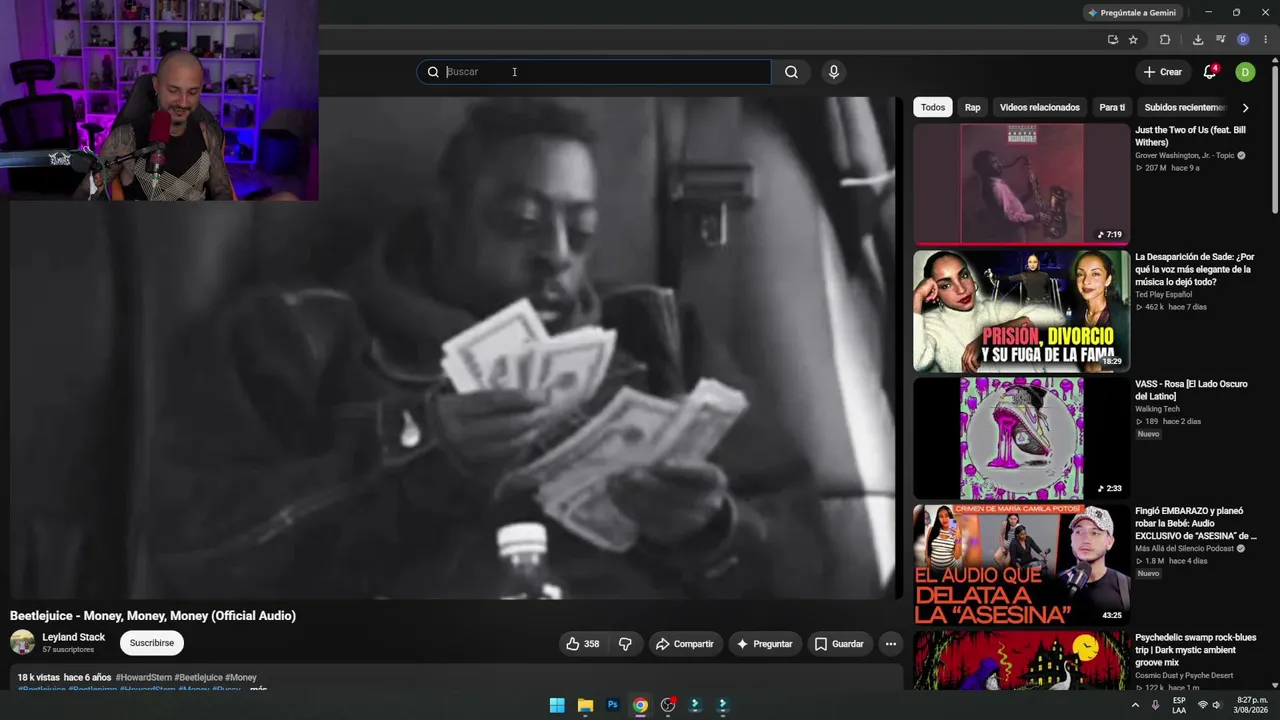1280x720 pixels.
Task: Open the Leyland Stack channel name link
Action: click(x=73, y=637)
